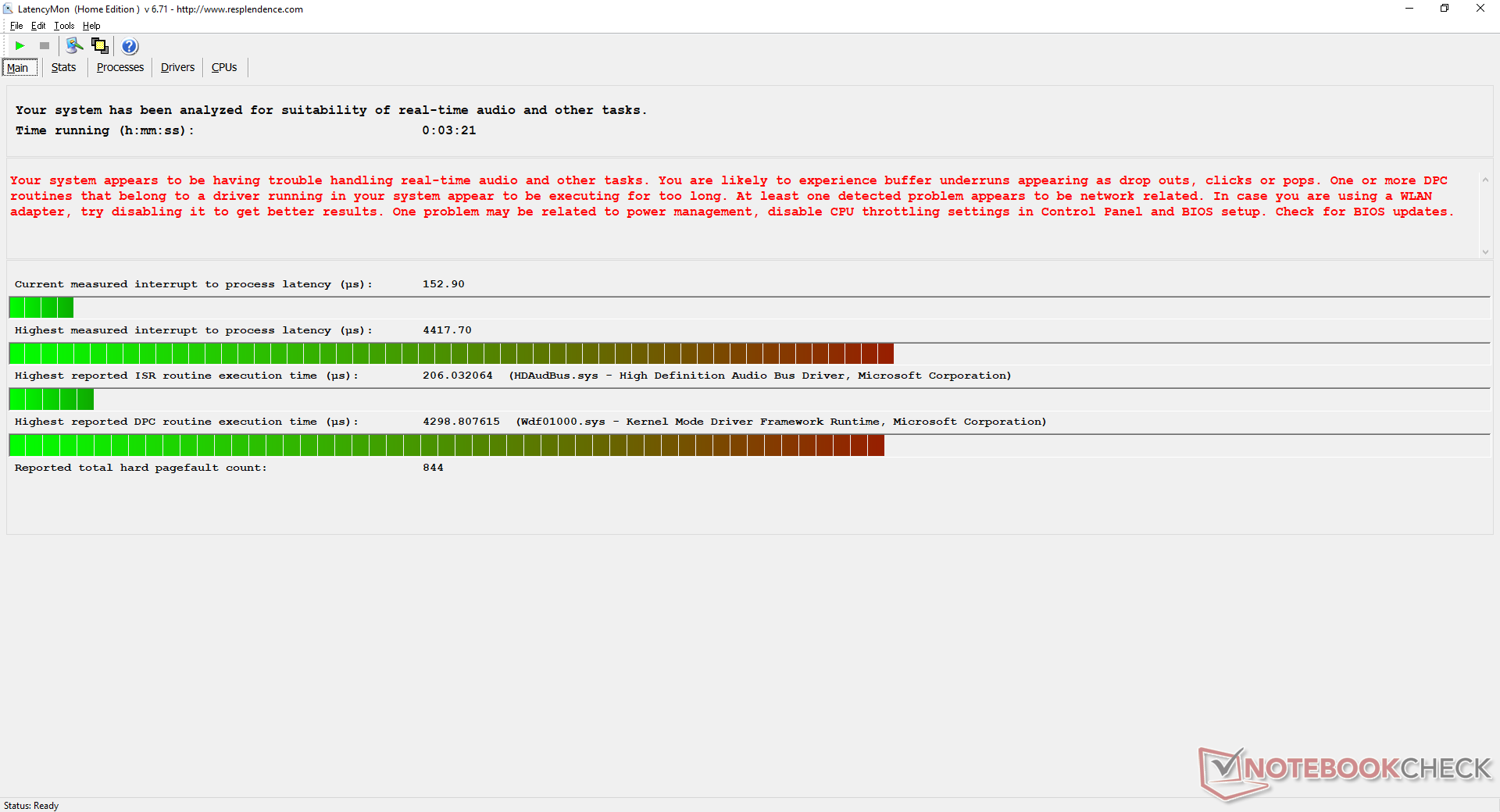
Task: Open the options icon with monitor and pen
Action: coord(74,46)
